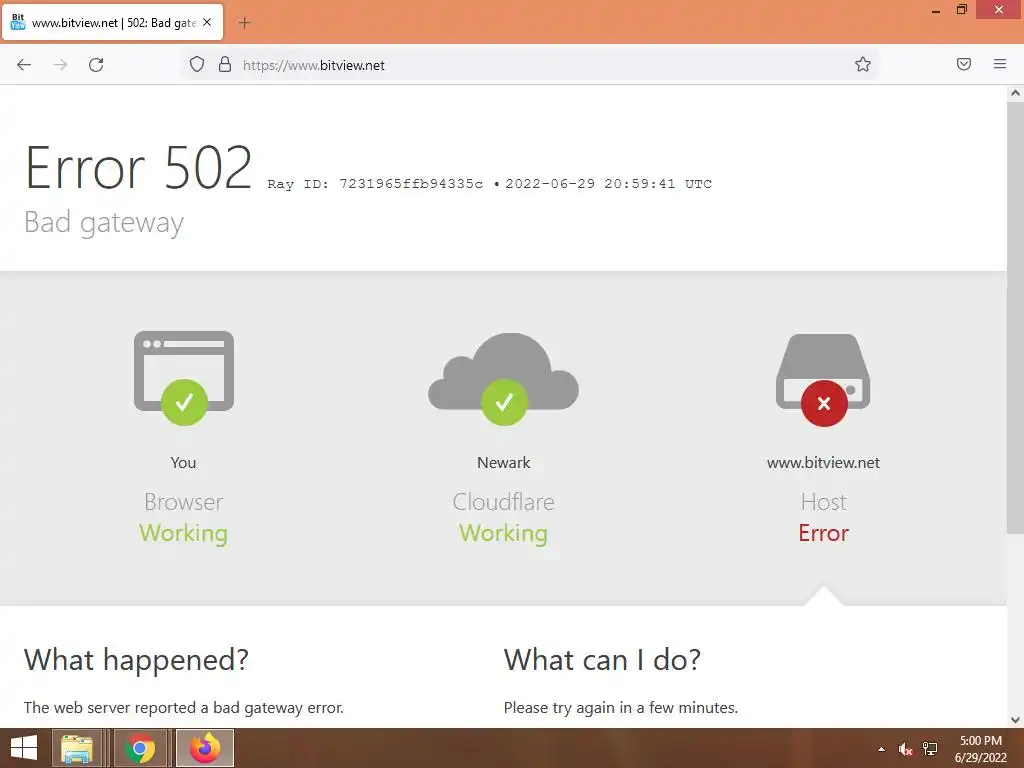
Task: Click the Cloudflare Working status text
Action: click(504, 533)
